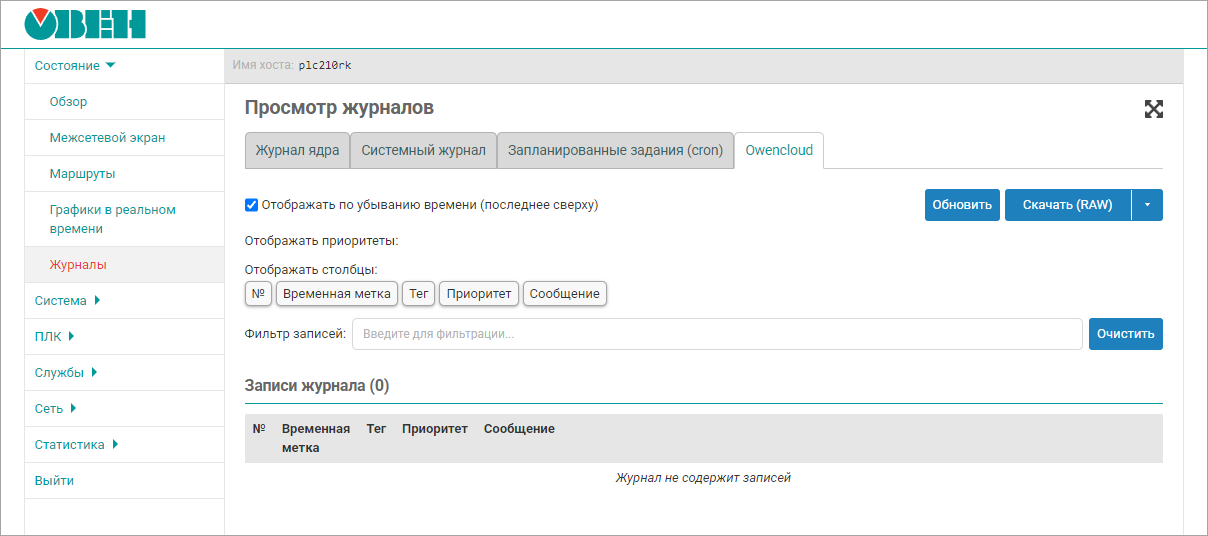Expand the Сеть menu section
Screen dimensions: 1208x536
[x=56, y=409]
